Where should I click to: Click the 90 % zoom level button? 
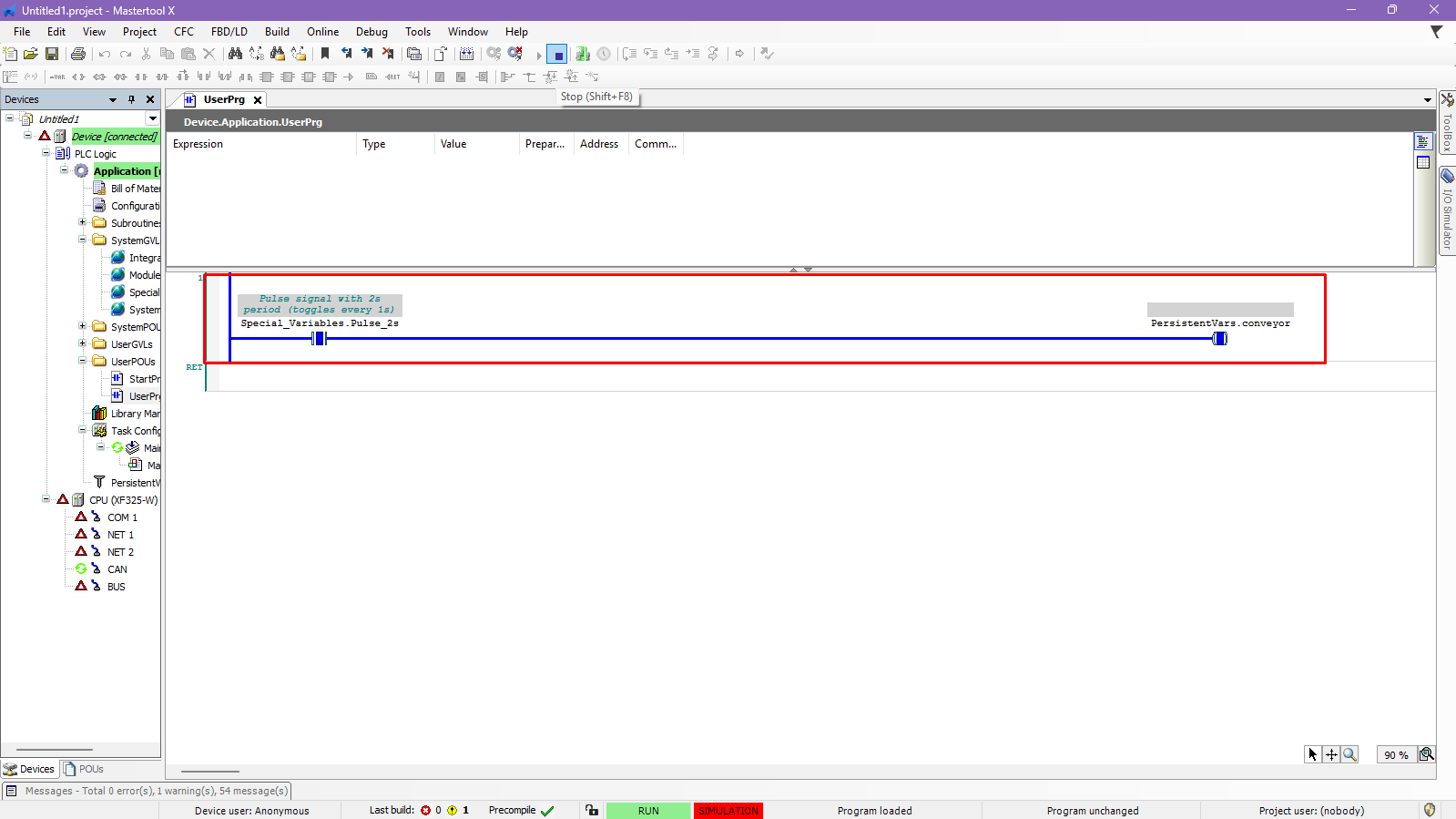(1395, 754)
